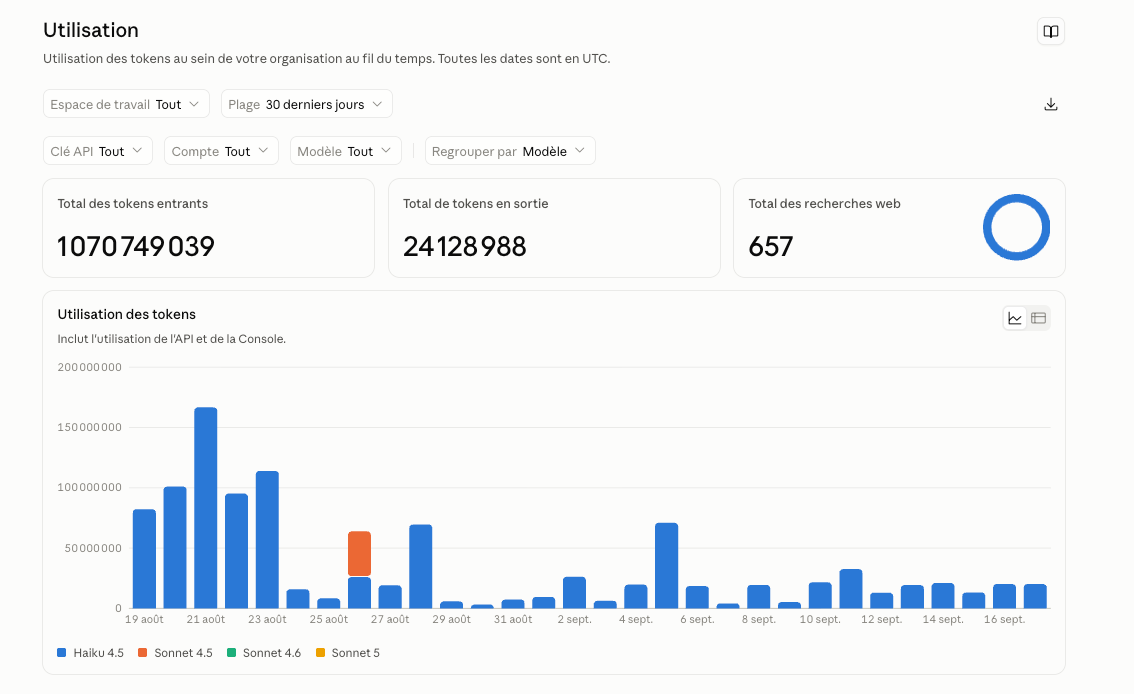The height and width of the screenshot is (694, 1134).
Task: Switch to line chart view
Action: 1015,318
